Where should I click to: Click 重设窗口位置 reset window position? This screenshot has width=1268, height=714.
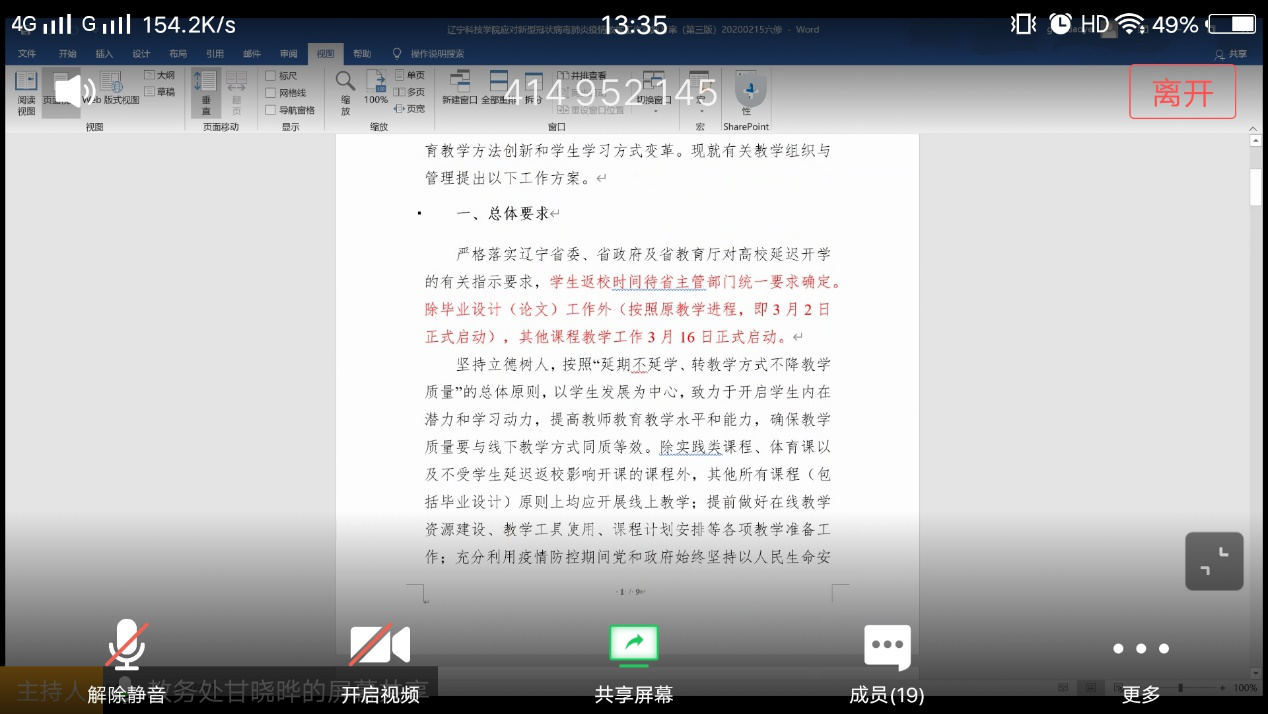click(590, 109)
